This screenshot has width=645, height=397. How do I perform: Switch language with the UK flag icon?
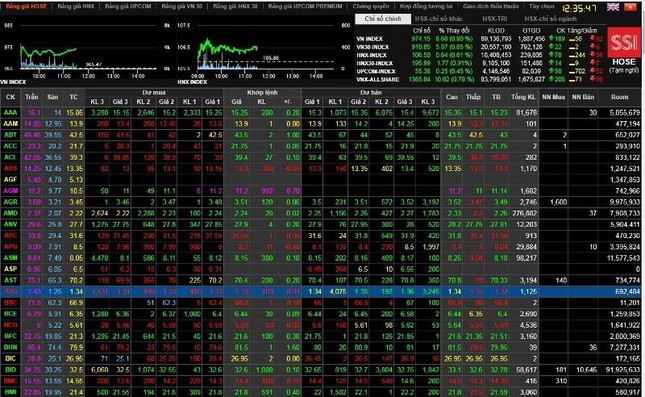[x=613, y=7]
